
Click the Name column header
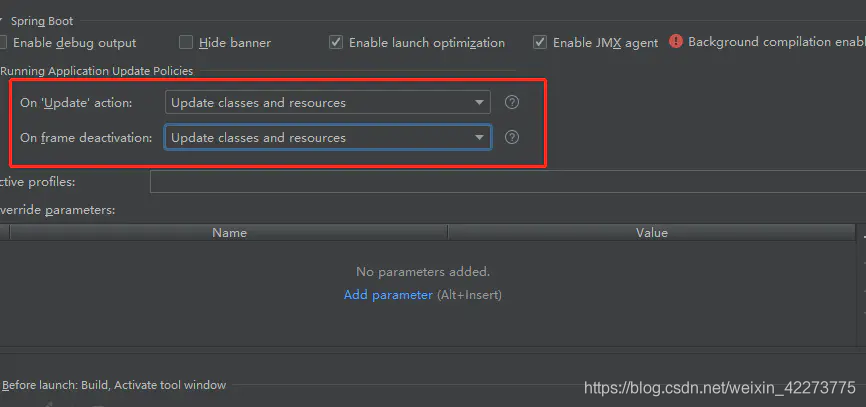tap(229, 232)
